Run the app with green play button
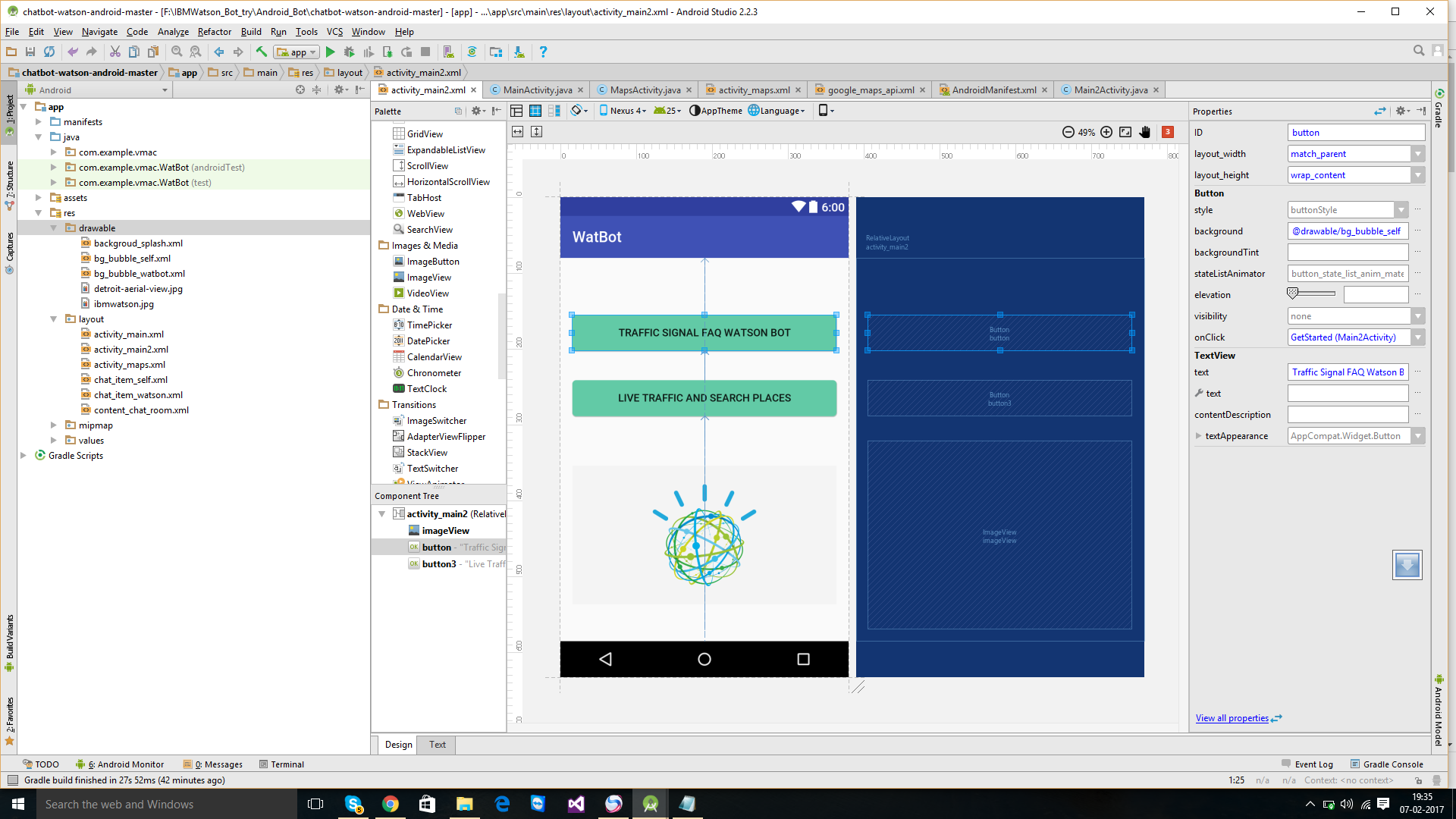The width and height of the screenshot is (1456, 819). (330, 52)
